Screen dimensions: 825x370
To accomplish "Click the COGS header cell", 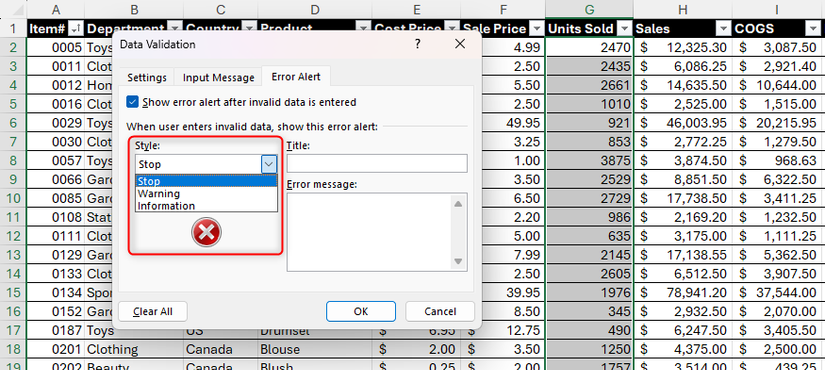I will click(778, 29).
